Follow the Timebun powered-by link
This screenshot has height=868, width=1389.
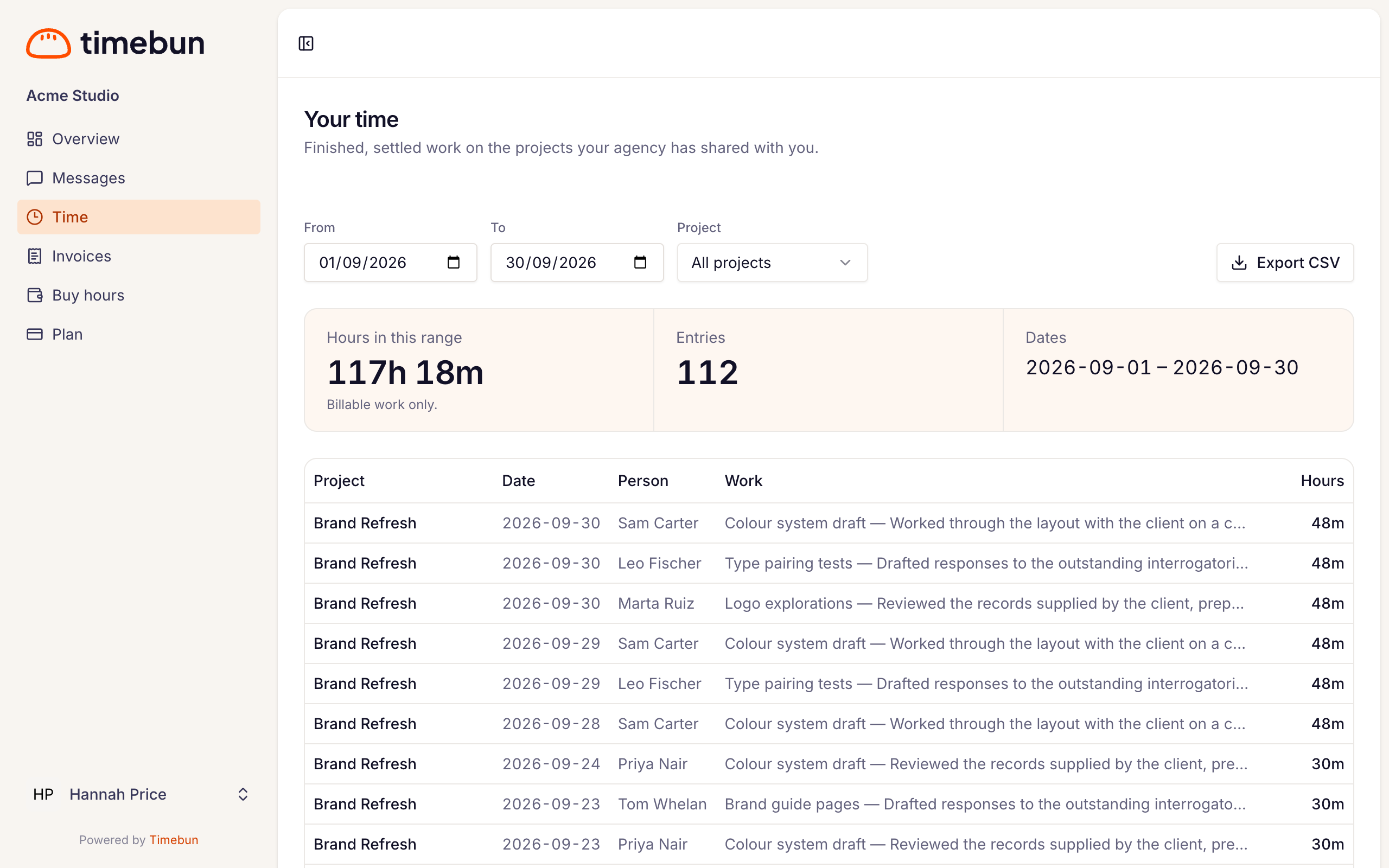(174, 840)
